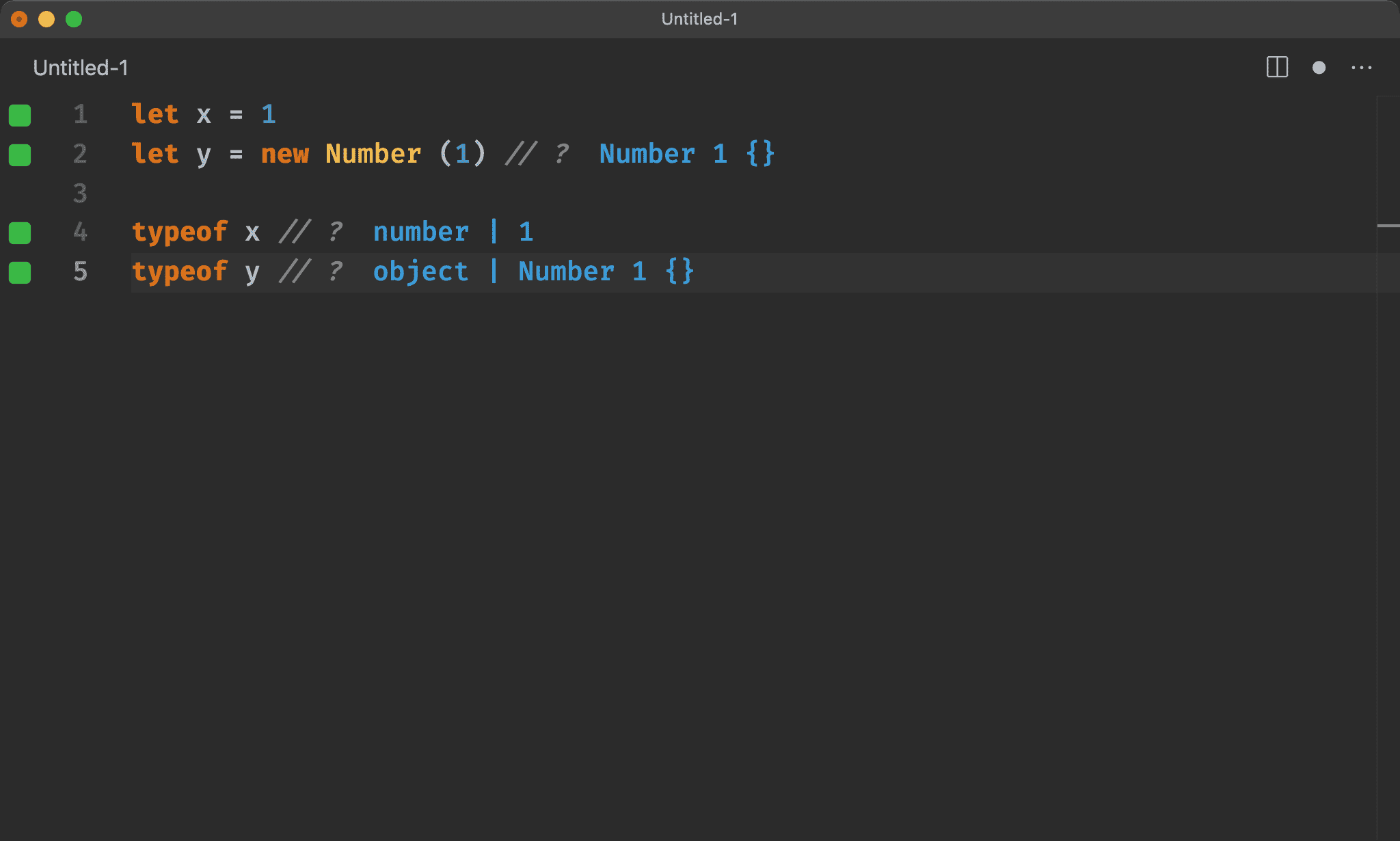Click the split editor icon
The width and height of the screenshot is (1400, 841).
pyautogui.click(x=1276, y=67)
